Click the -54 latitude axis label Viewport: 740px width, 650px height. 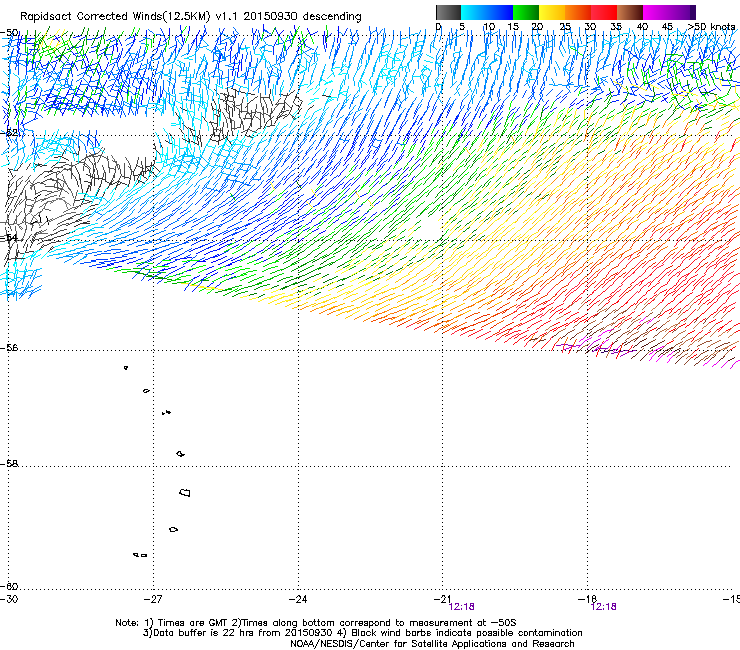(9, 237)
